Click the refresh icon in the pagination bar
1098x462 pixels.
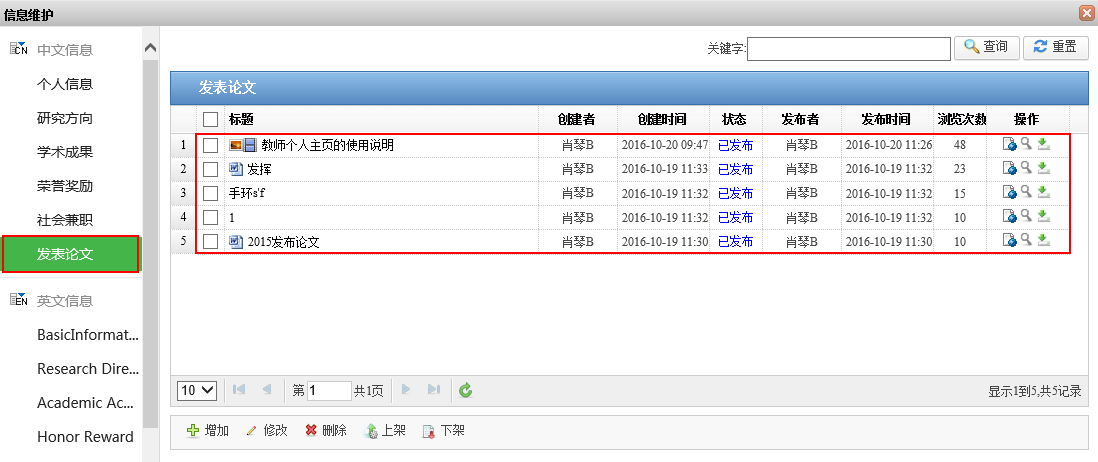(465, 390)
